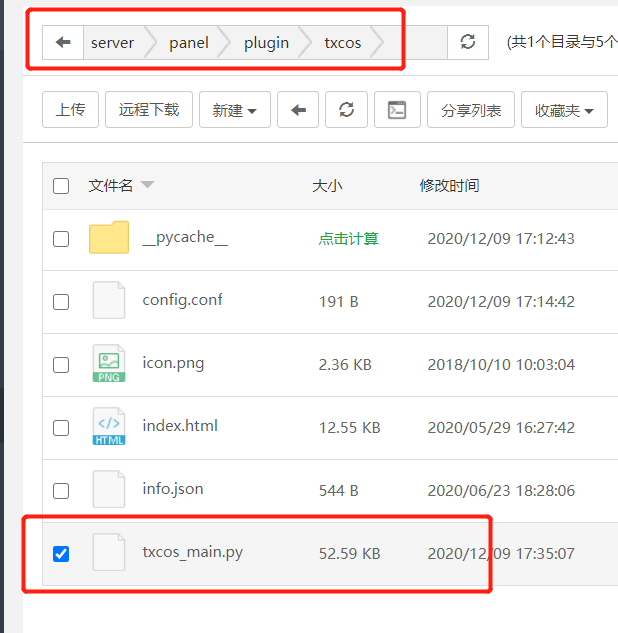Expand the 收藏夹 dropdown
The width and height of the screenshot is (618, 633).
(x=564, y=110)
